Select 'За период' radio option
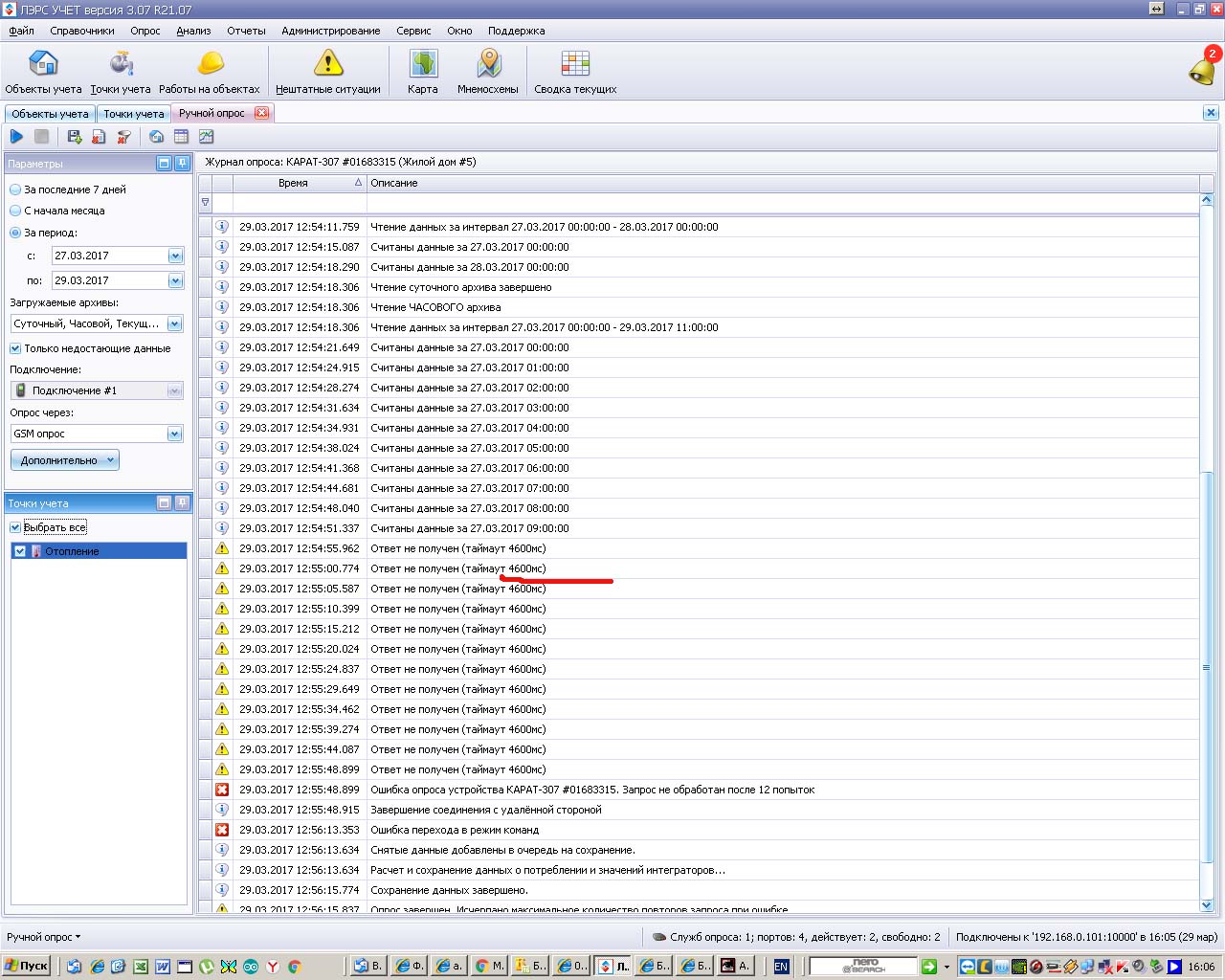 (x=15, y=233)
